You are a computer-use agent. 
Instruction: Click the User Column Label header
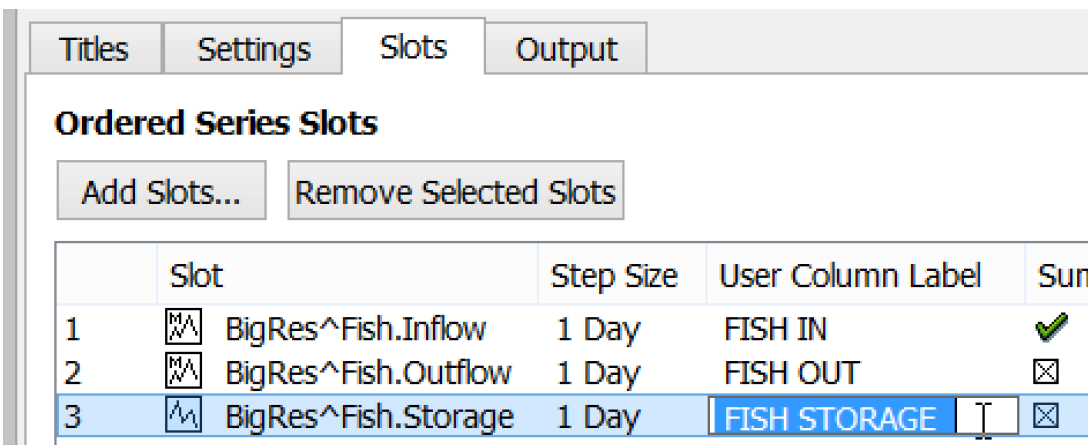coord(850,275)
